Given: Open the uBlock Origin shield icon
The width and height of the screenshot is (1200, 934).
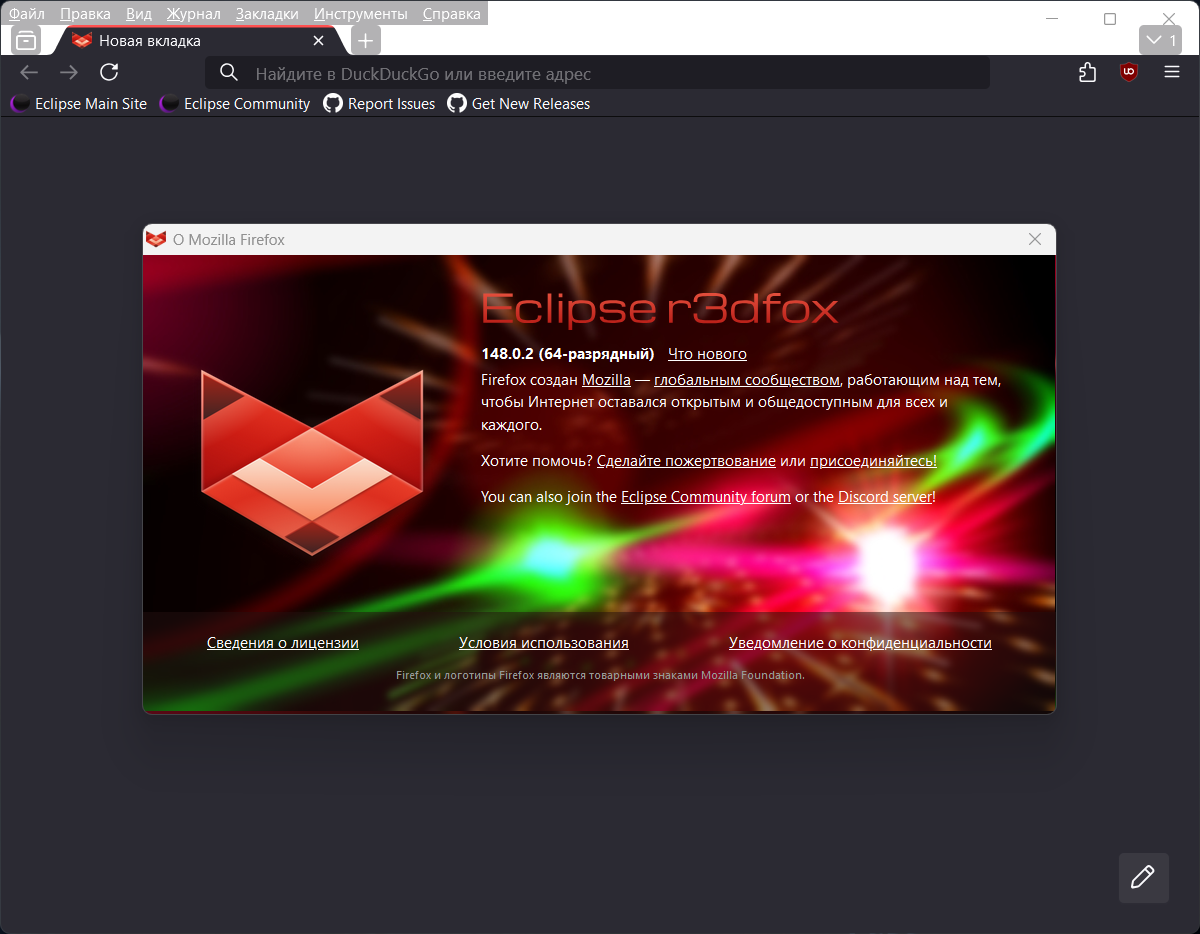Looking at the screenshot, I should 1129,72.
